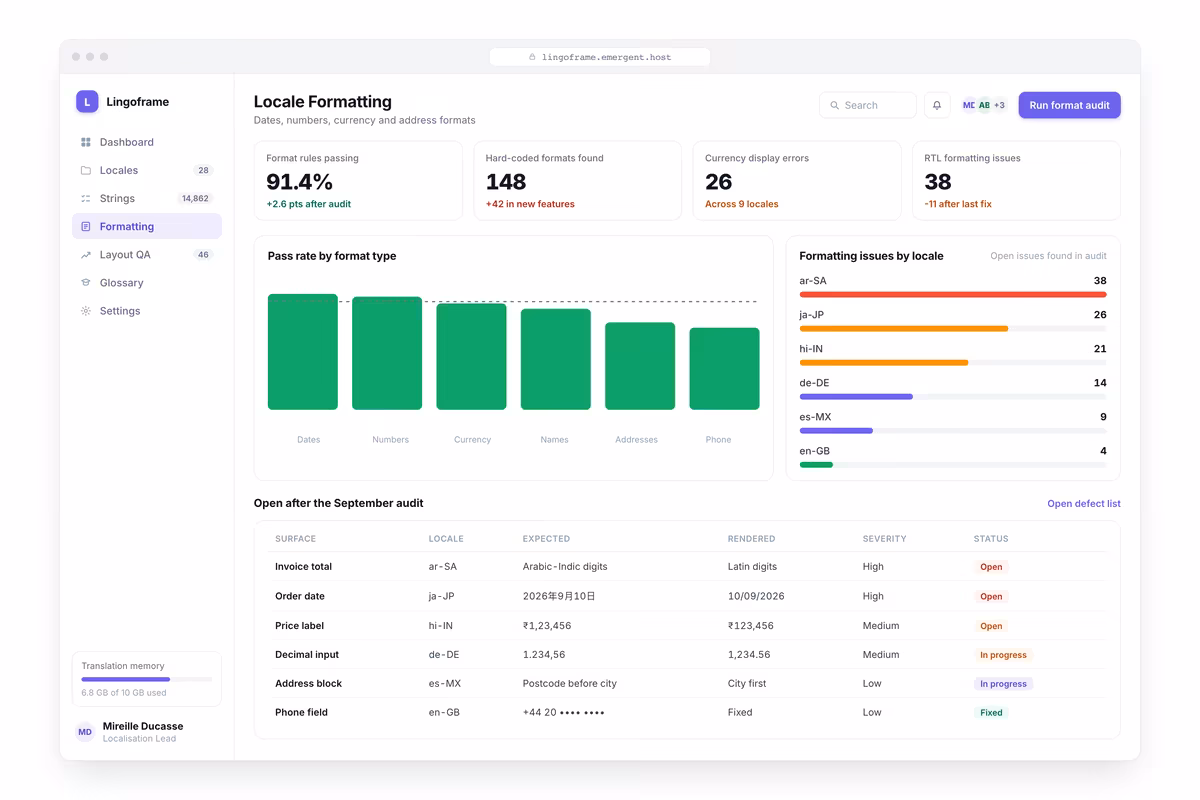The width and height of the screenshot is (1200, 800).
Task: Click the SURFACE column header
Action: point(295,539)
